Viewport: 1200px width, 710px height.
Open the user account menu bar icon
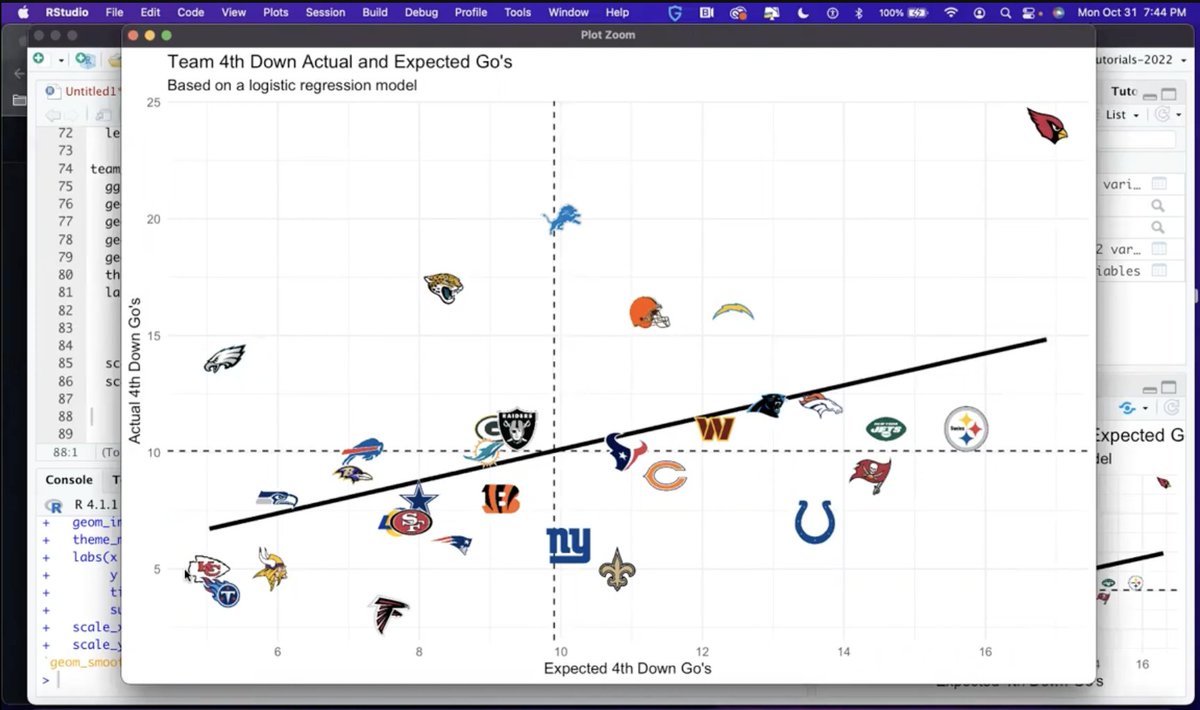coord(979,12)
